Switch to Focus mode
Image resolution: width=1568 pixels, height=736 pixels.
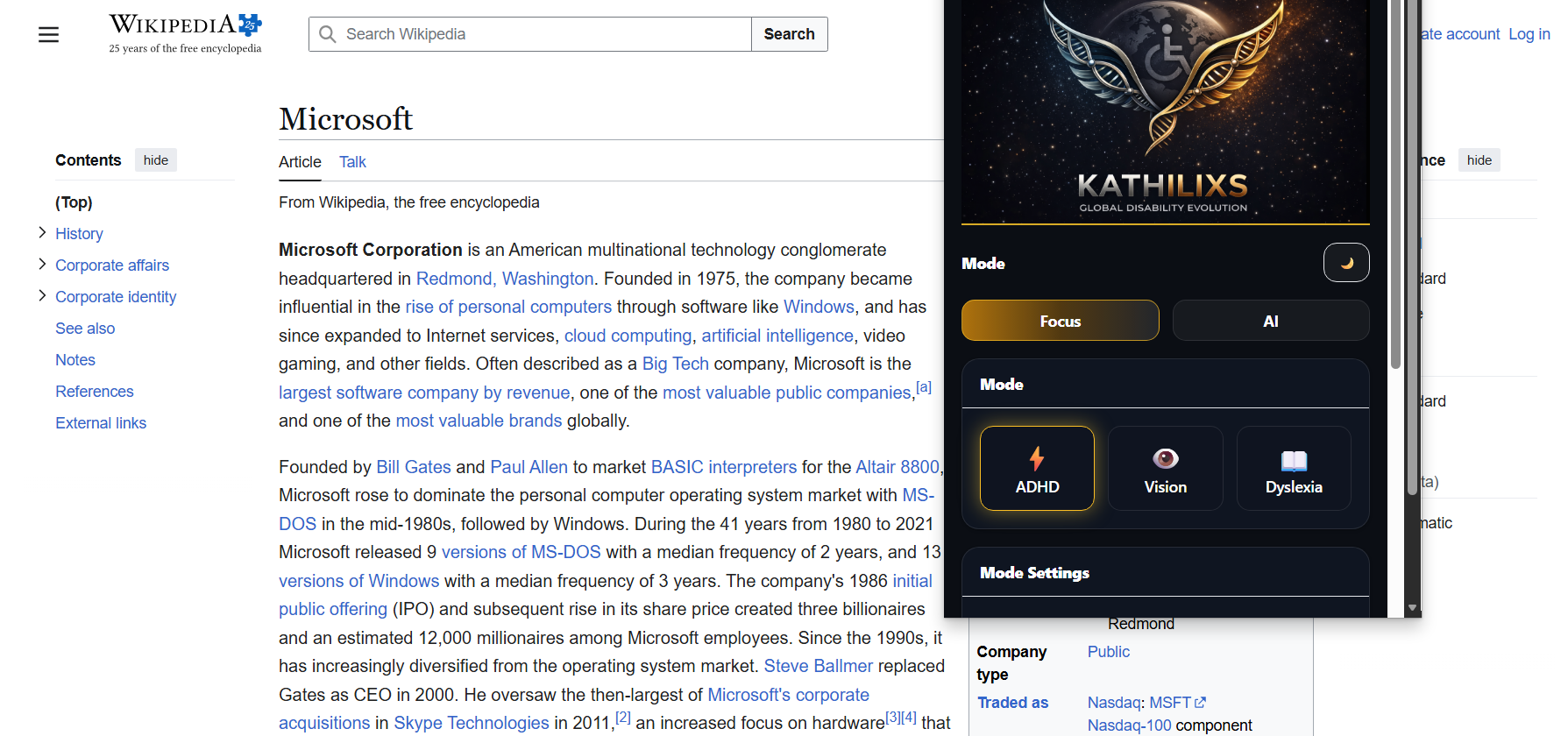(1061, 321)
